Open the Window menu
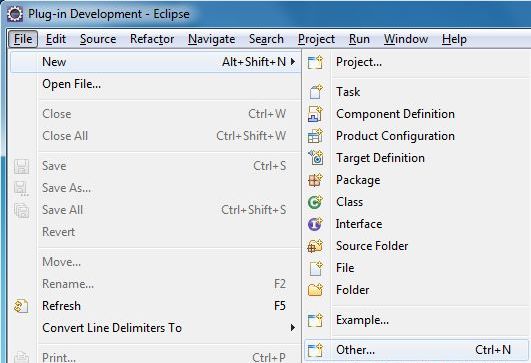The width and height of the screenshot is (531, 363). pos(406,39)
